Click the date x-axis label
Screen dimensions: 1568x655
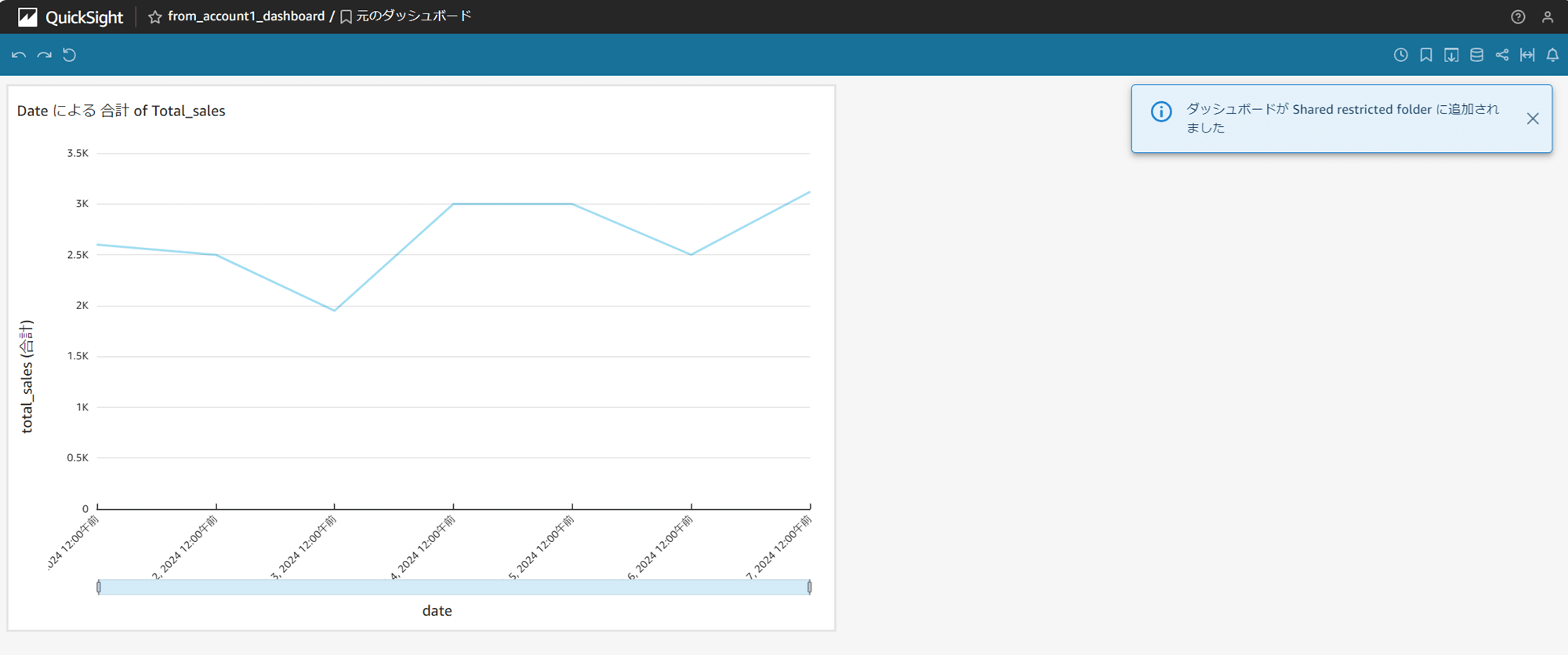[437, 610]
